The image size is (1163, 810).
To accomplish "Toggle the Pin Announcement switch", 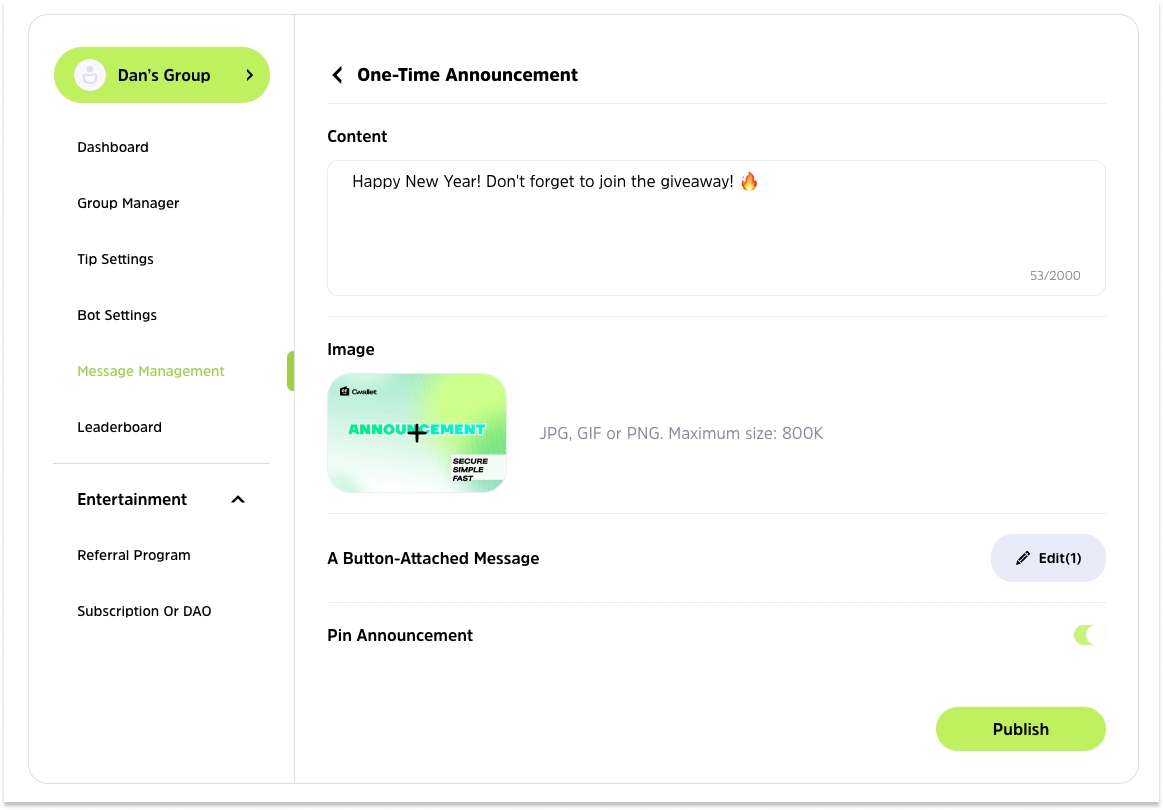I will tap(1089, 635).
